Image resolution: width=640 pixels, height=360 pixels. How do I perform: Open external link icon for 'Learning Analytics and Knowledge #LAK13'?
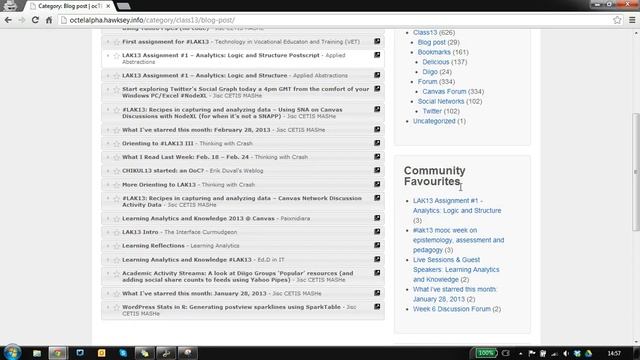tap(377, 259)
